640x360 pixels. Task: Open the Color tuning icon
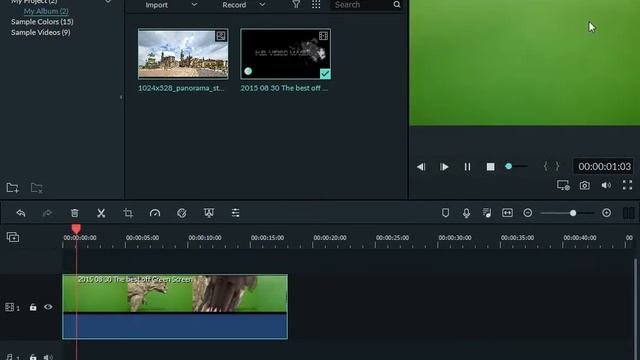[182, 213]
